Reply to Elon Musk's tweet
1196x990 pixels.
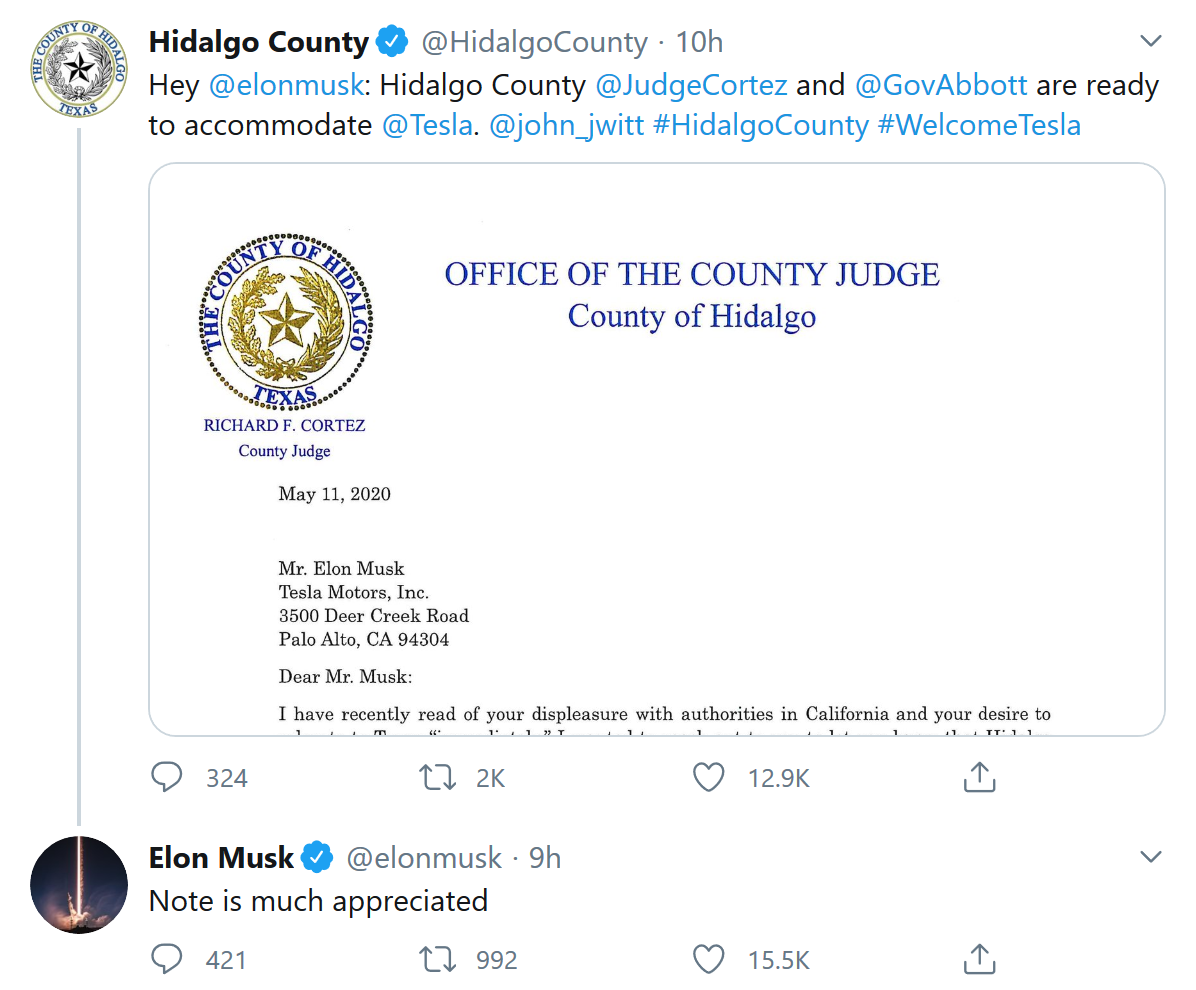tap(166, 960)
